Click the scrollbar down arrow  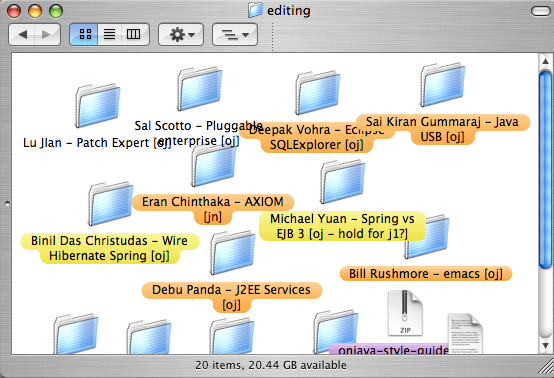click(546, 345)
